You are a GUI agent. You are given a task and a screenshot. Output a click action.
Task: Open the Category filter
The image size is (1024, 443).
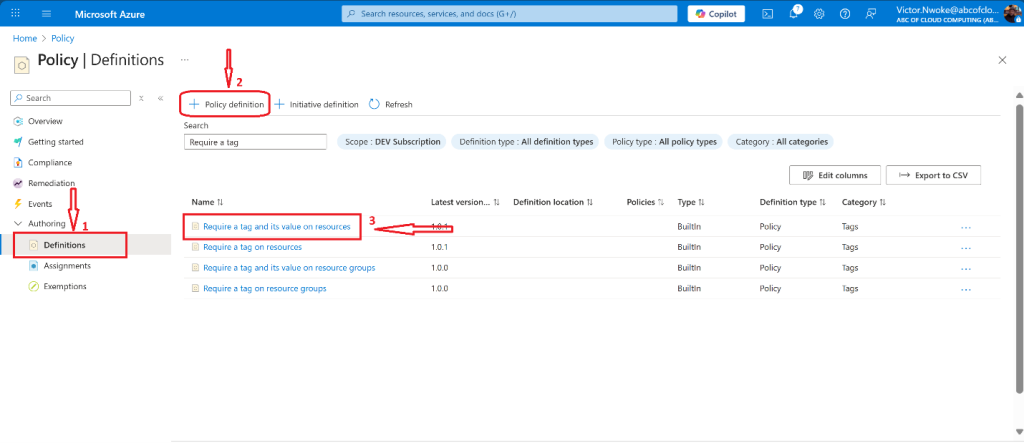(781, 142)
